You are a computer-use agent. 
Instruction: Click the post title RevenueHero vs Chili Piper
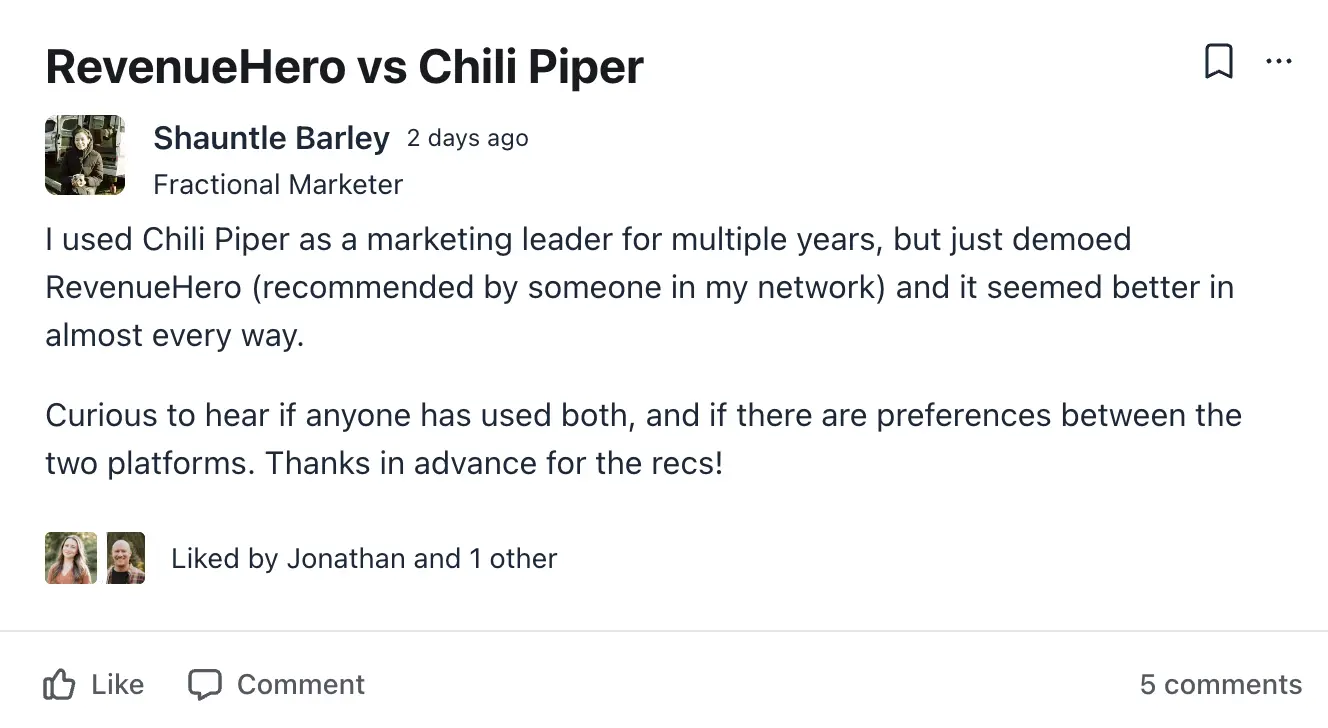point(344,66)
